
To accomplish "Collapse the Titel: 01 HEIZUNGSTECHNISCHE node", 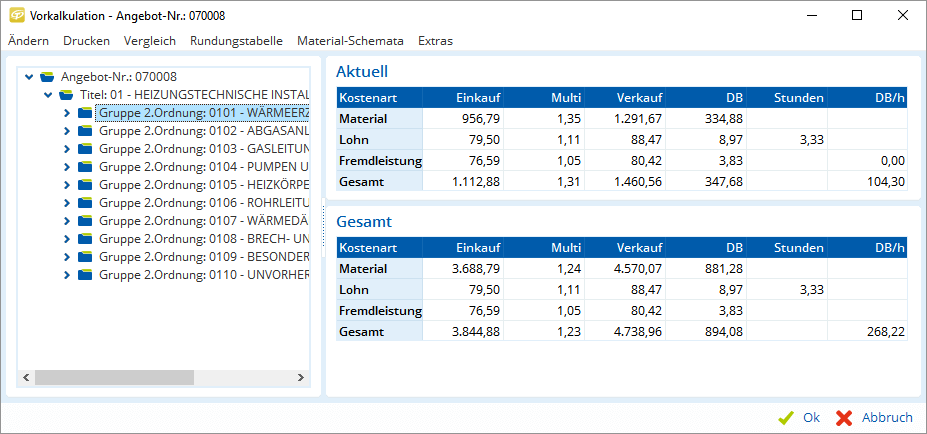I will [47, 95].
